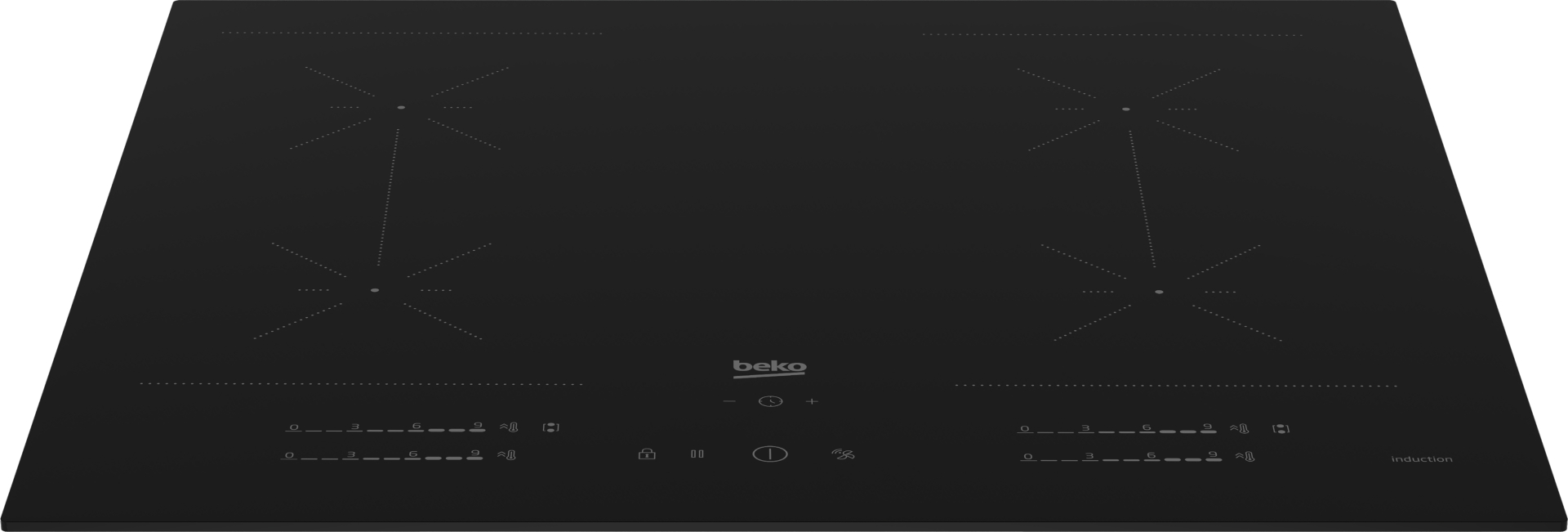The image size is (1568, 532).
Task: Tap the timer clock icon
Action: click(x=770, y=401)
